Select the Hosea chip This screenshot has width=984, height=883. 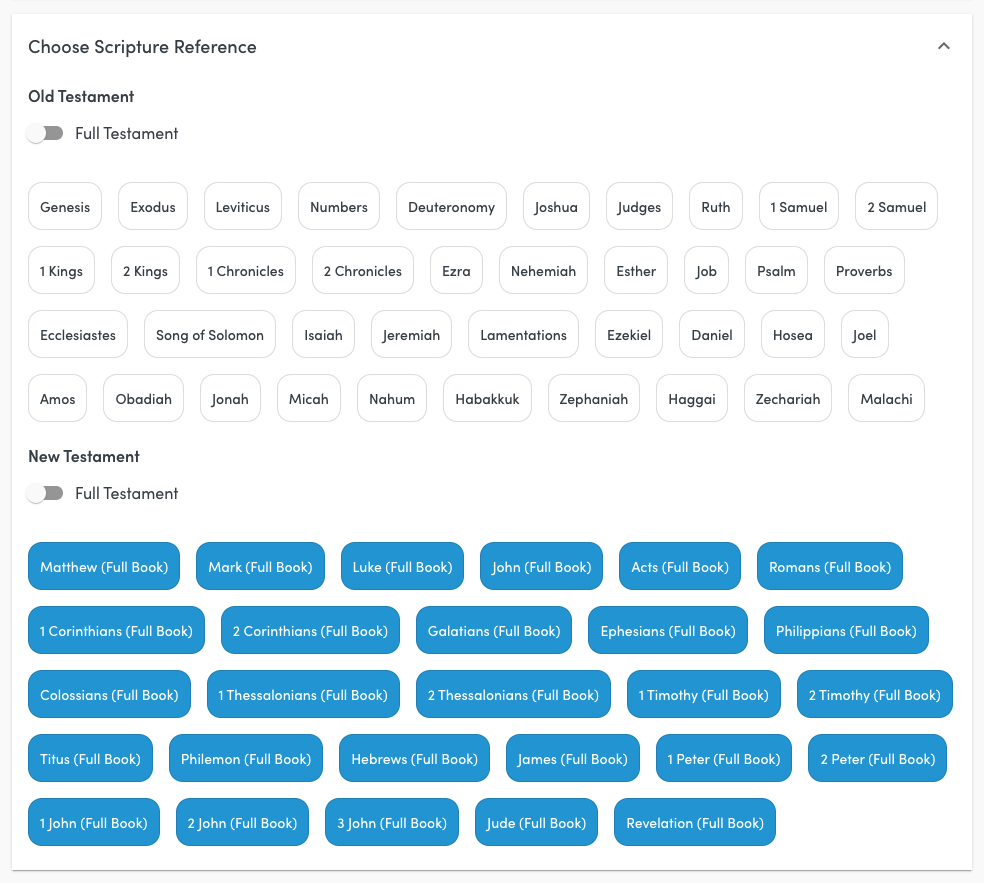793,334
